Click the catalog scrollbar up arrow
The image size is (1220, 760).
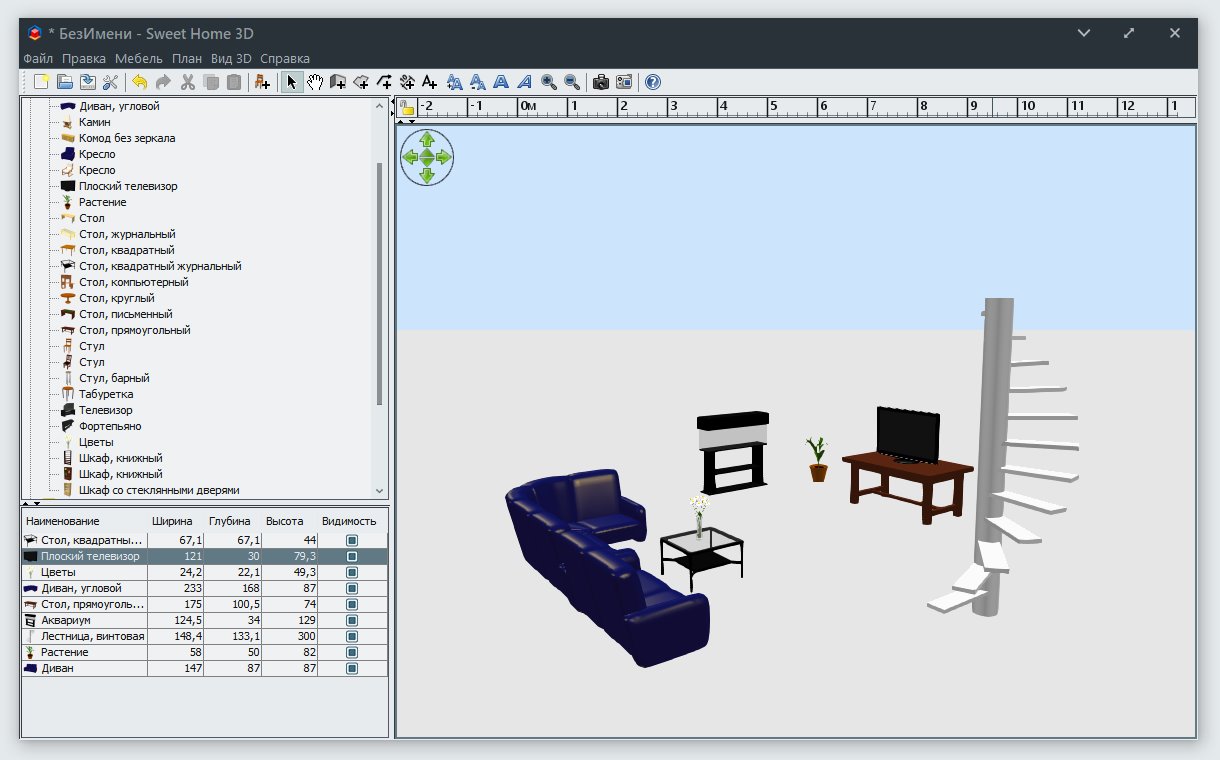click(379, 105)
